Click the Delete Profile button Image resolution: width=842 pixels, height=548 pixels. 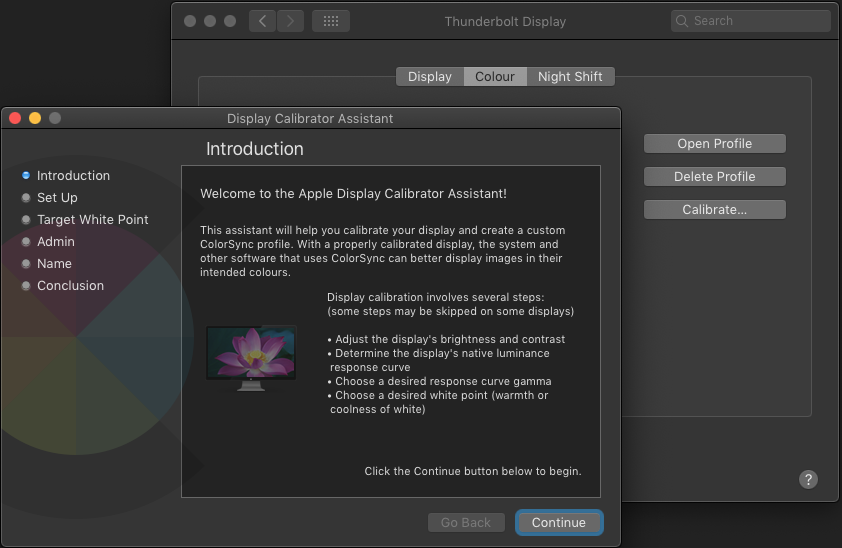715,177
